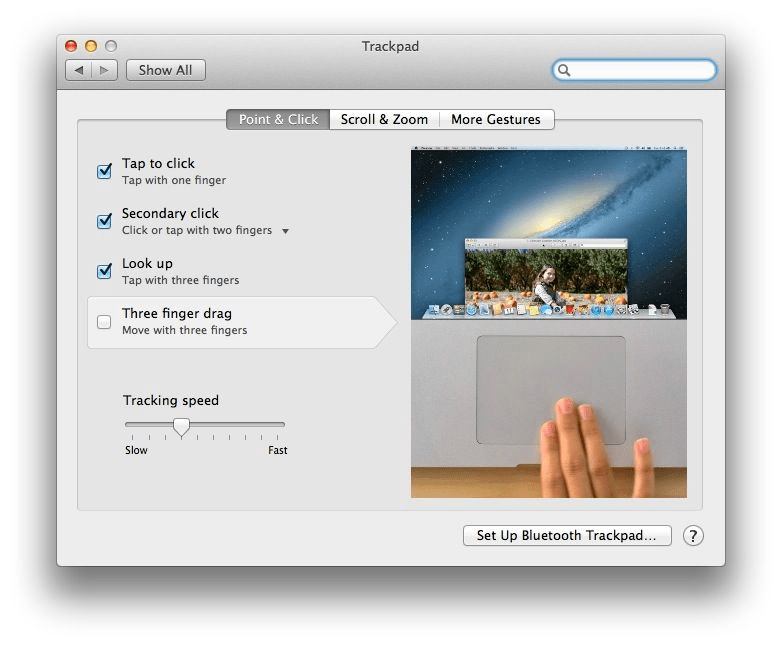Viewport: 782px width, 645px height.
Task: Click the 'Tap with three fingers' text
Action: point(181,280)
